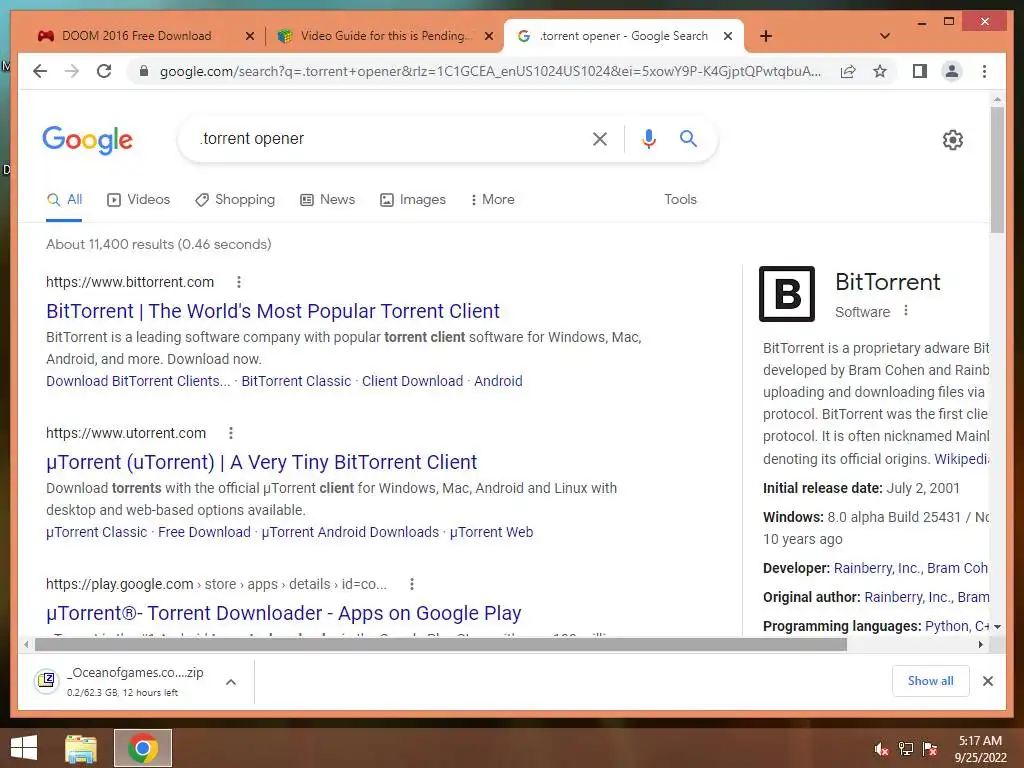Open BitTorrent World's Most Popular Torrent Client
The height and width of the screenshot is (768, 1024).
(x=272, y=311)
